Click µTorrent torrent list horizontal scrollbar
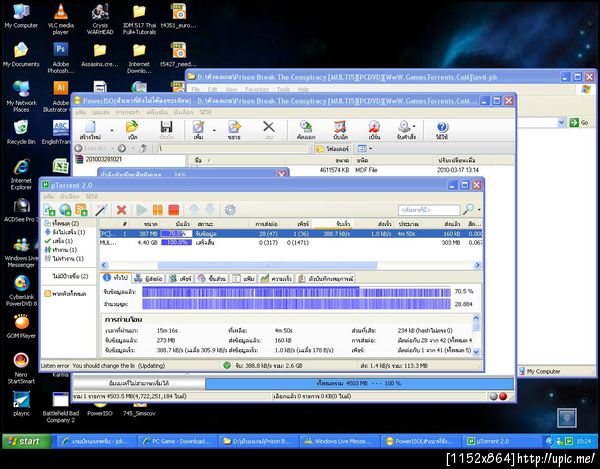The height and width of the screenshot is (469, 600). point(267,265)
